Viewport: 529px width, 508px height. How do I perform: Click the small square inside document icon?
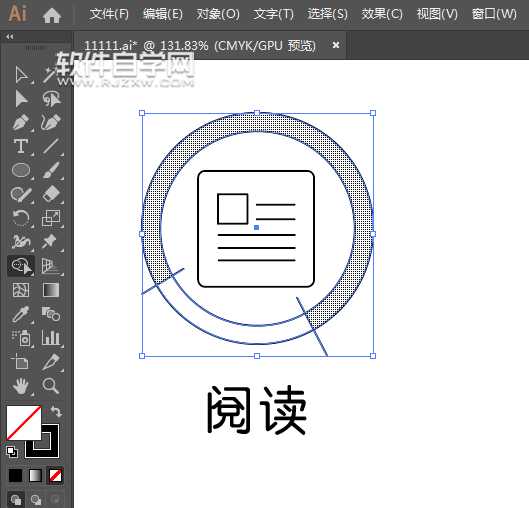pyautogui.click(x=233, y=209)
